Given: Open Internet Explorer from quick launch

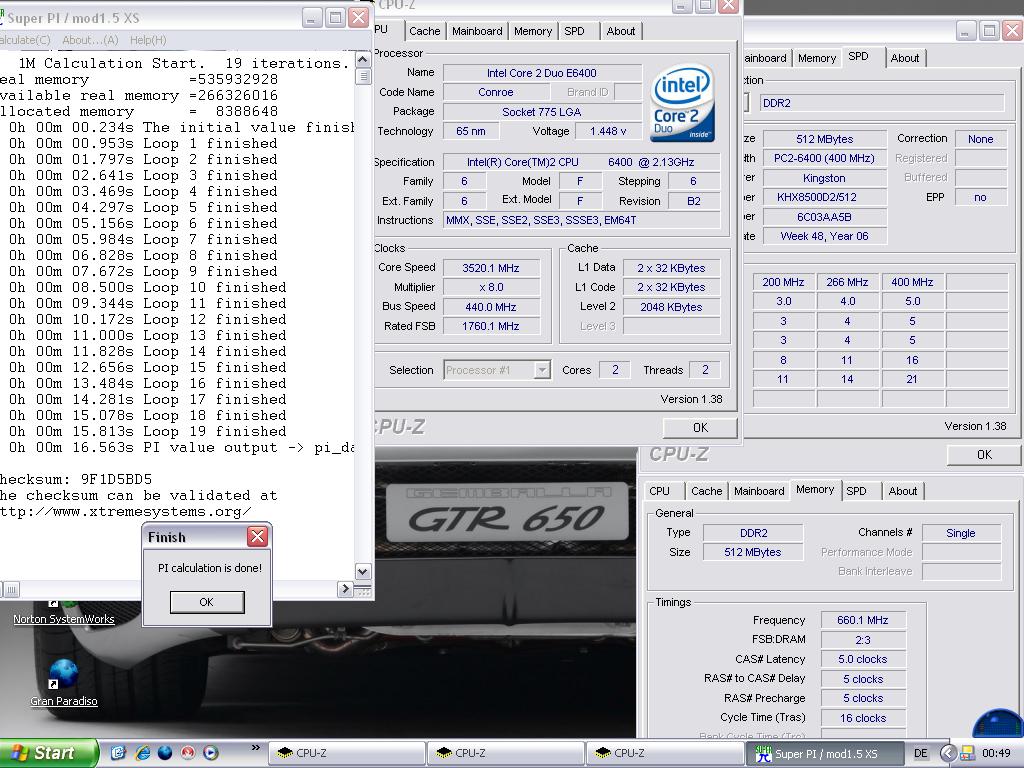Looking at the screenshot, I should pos(142,752).
